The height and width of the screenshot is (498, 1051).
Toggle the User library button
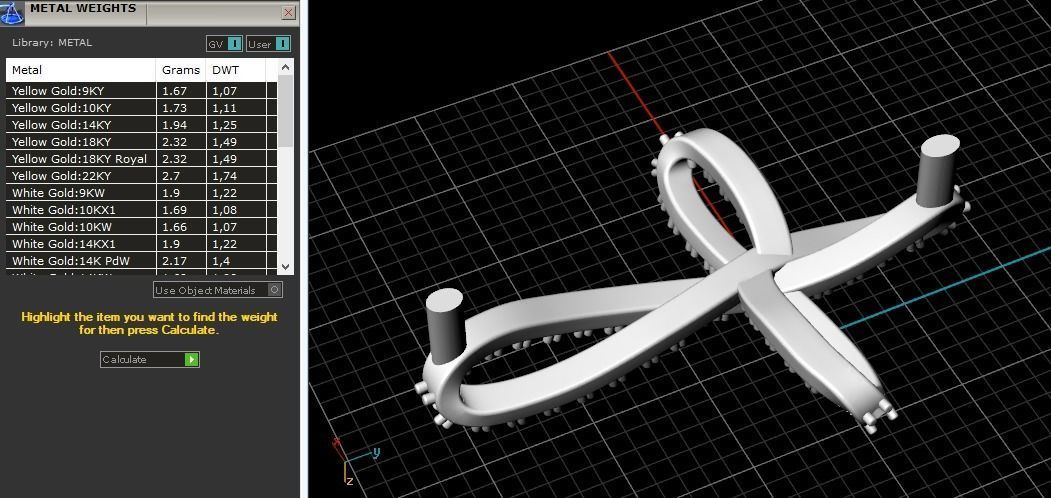[268, 44]
